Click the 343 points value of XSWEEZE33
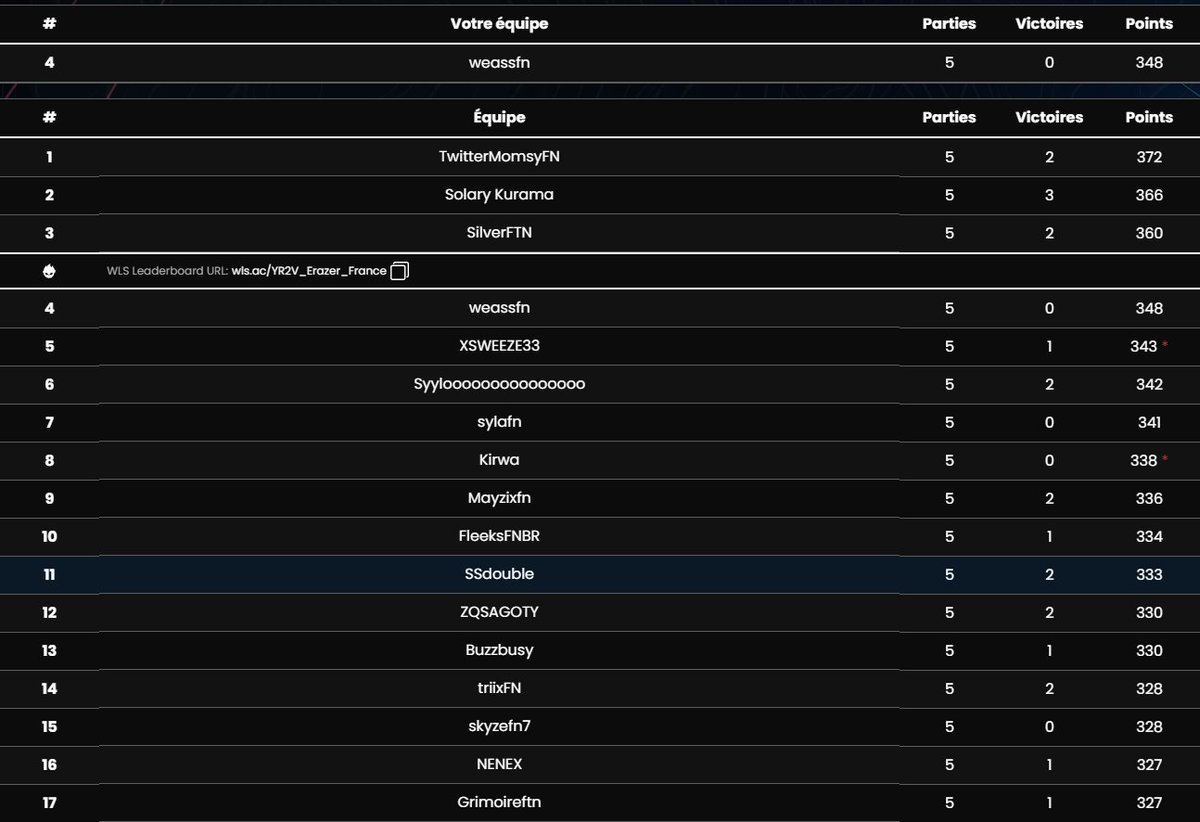The image size is (1200, 822). click(1145, 346)
